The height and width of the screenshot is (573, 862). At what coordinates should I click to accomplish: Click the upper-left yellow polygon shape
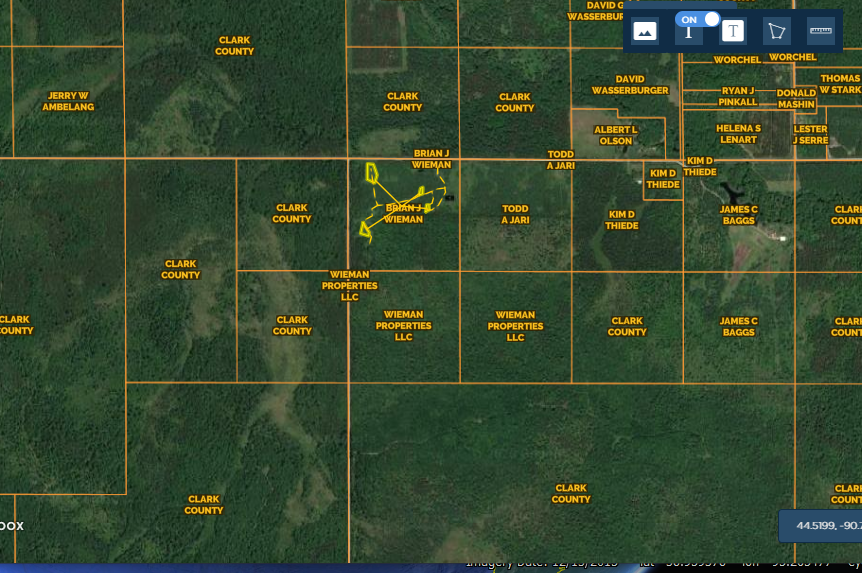[371, 172]
